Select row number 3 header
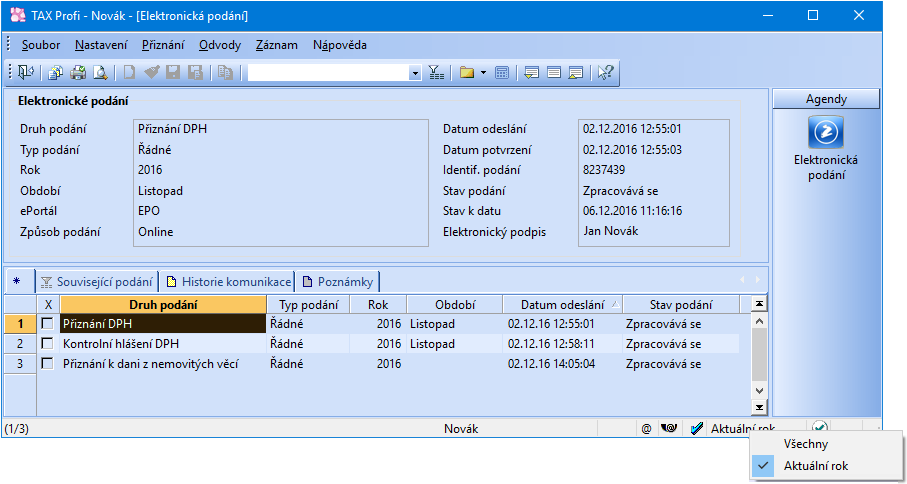 click(x=20, y=364)
